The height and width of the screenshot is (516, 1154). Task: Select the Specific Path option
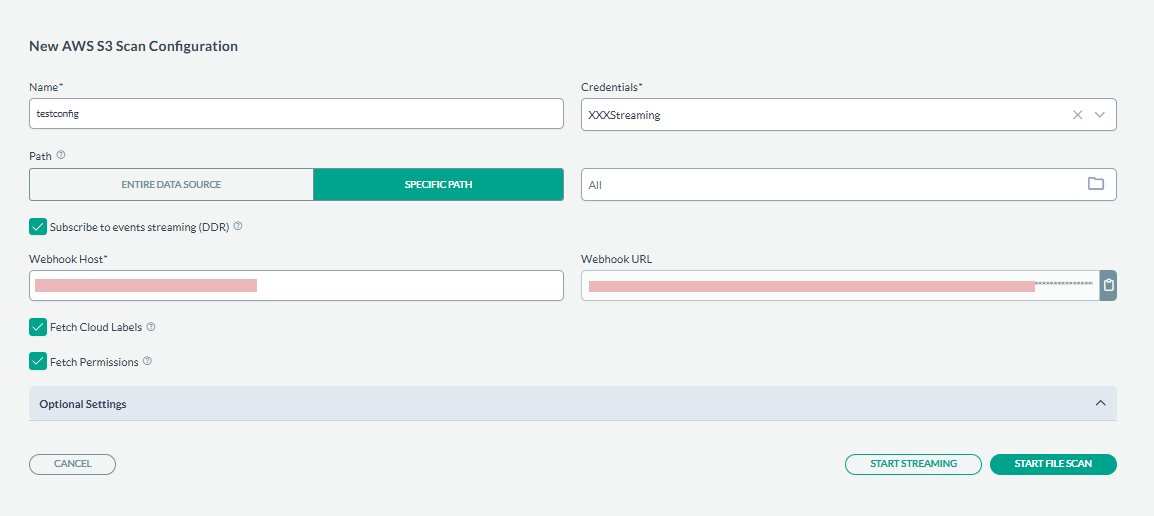[438, 185]
